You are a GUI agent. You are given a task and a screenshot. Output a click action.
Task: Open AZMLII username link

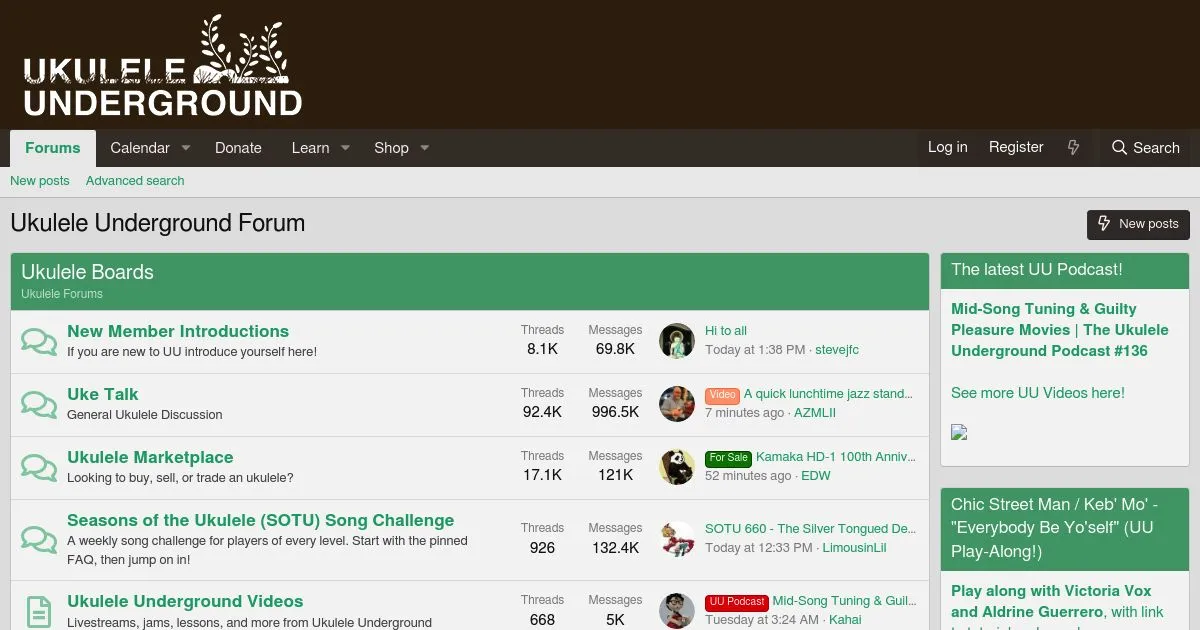pos(815,413)
